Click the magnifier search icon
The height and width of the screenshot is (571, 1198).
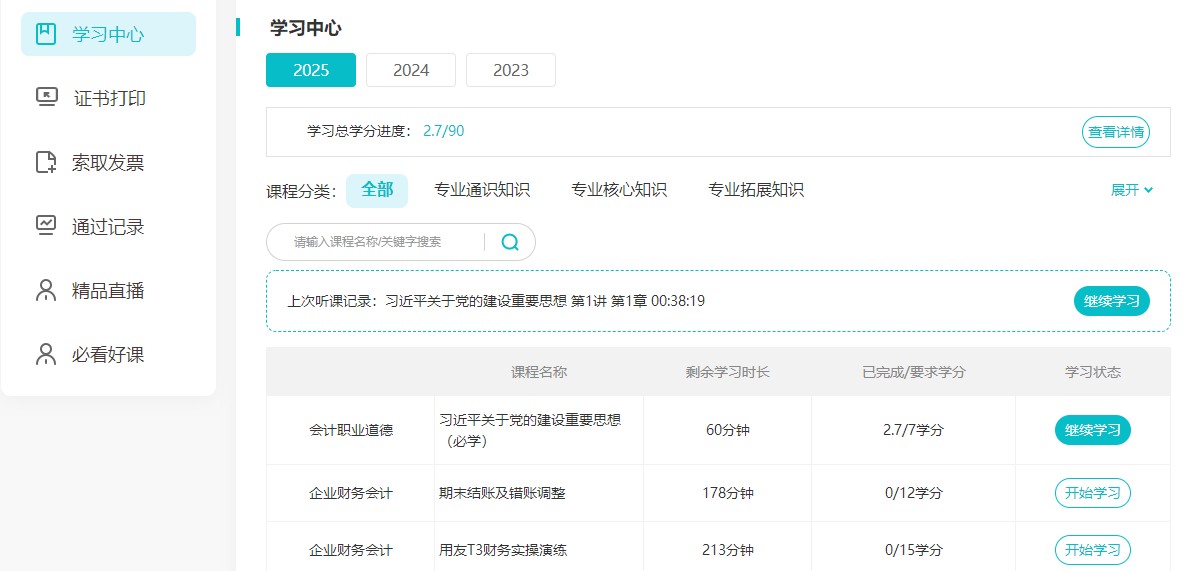point(510,242)
